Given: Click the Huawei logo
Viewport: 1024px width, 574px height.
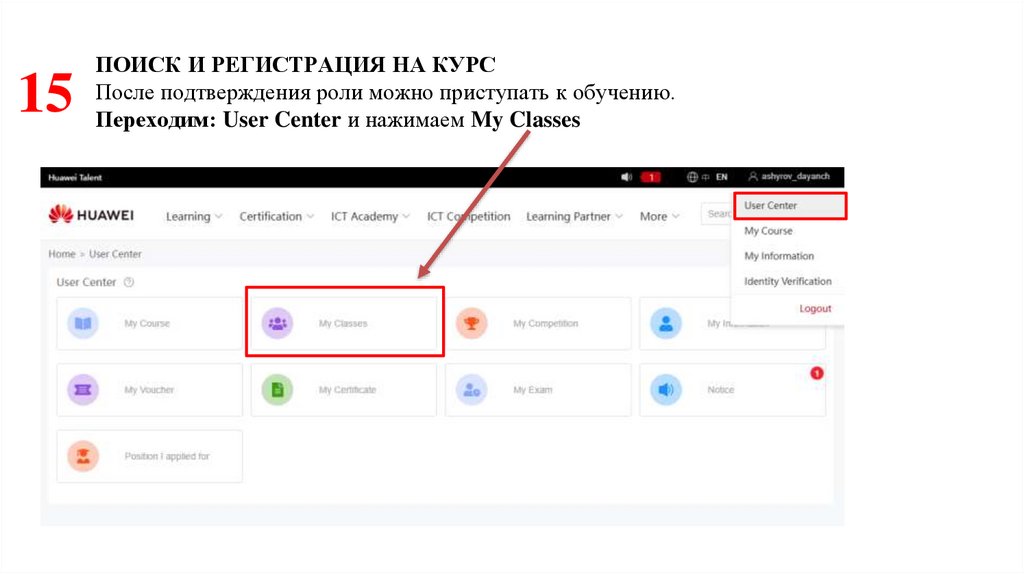Looking at the screenshot, I should (91, 214).
